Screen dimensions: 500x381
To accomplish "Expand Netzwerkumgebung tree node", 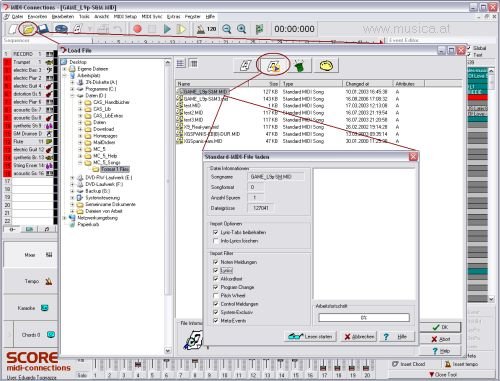I will (x=65, y=218).
